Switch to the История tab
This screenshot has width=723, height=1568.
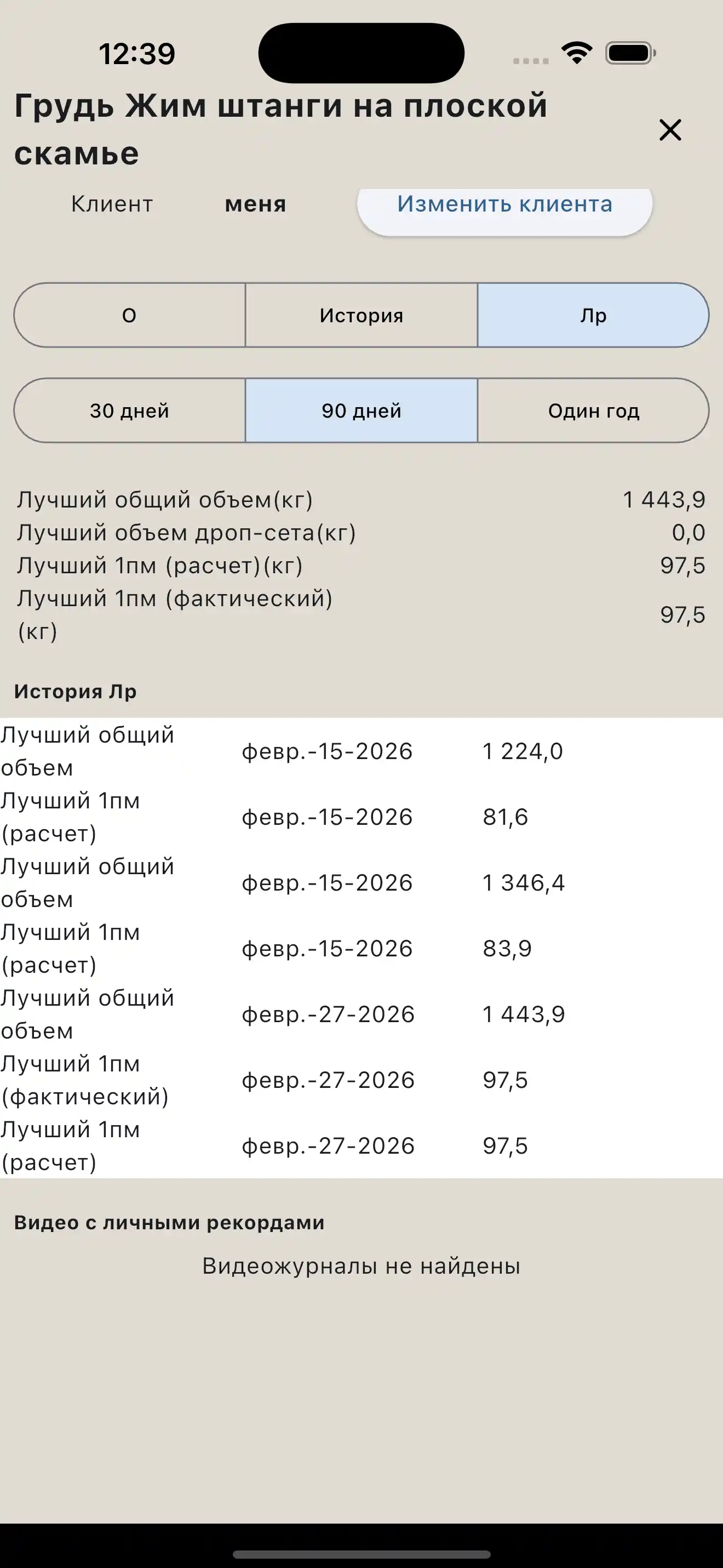tap(361, 315)
